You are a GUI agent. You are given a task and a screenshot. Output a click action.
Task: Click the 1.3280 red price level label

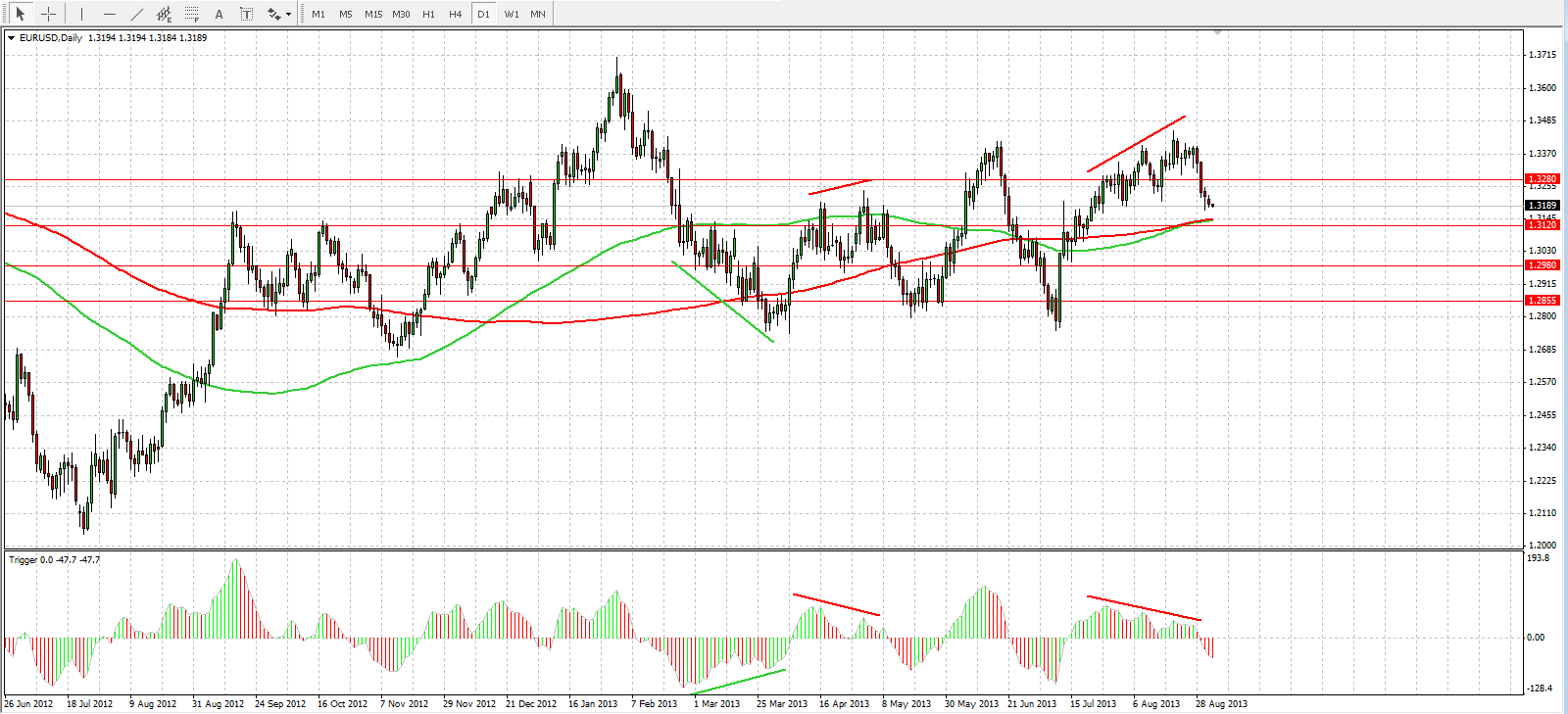(x=1542, y=179)
